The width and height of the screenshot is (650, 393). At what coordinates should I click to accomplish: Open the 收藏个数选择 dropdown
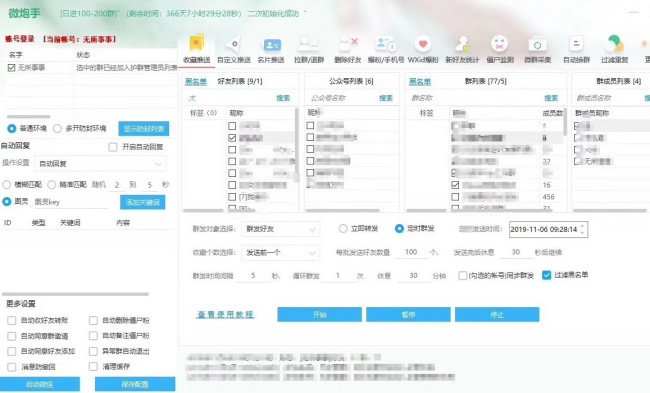click(x=281, y=252)
